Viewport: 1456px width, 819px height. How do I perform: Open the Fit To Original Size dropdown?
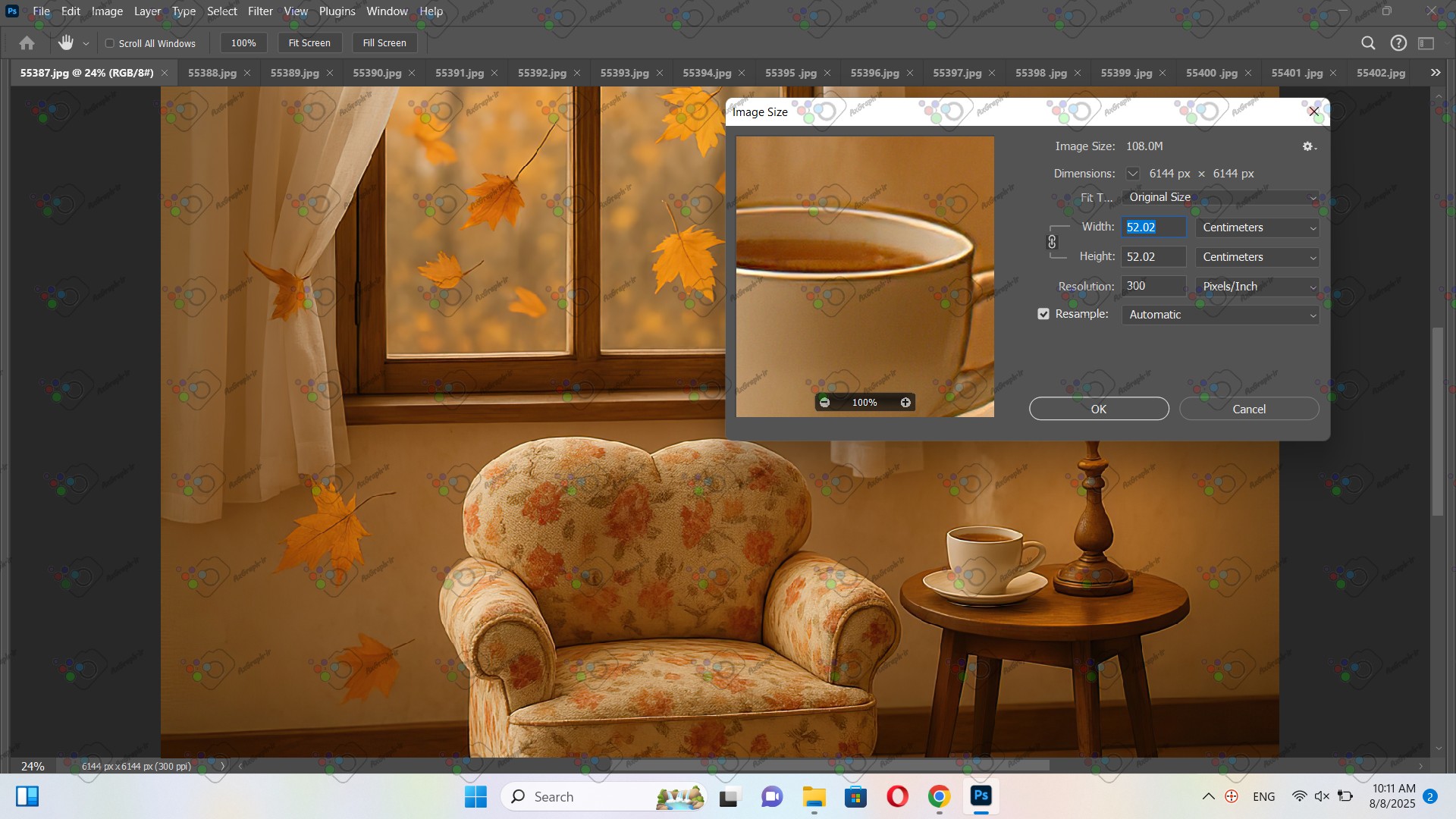coord(1220,197)
